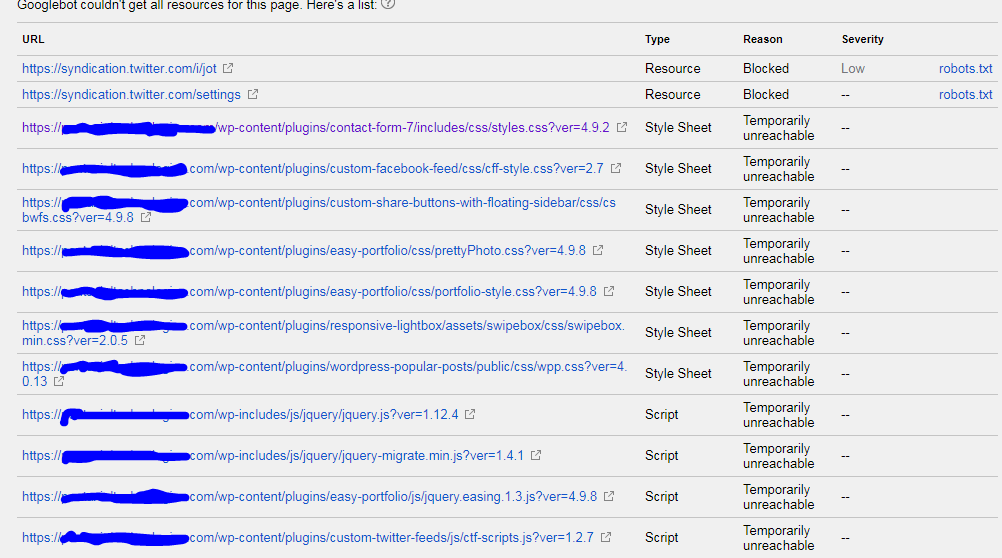The width and height of the screenshot is (1002, 558).
Task: Click the Severity column header
Action: pos(862,40)
